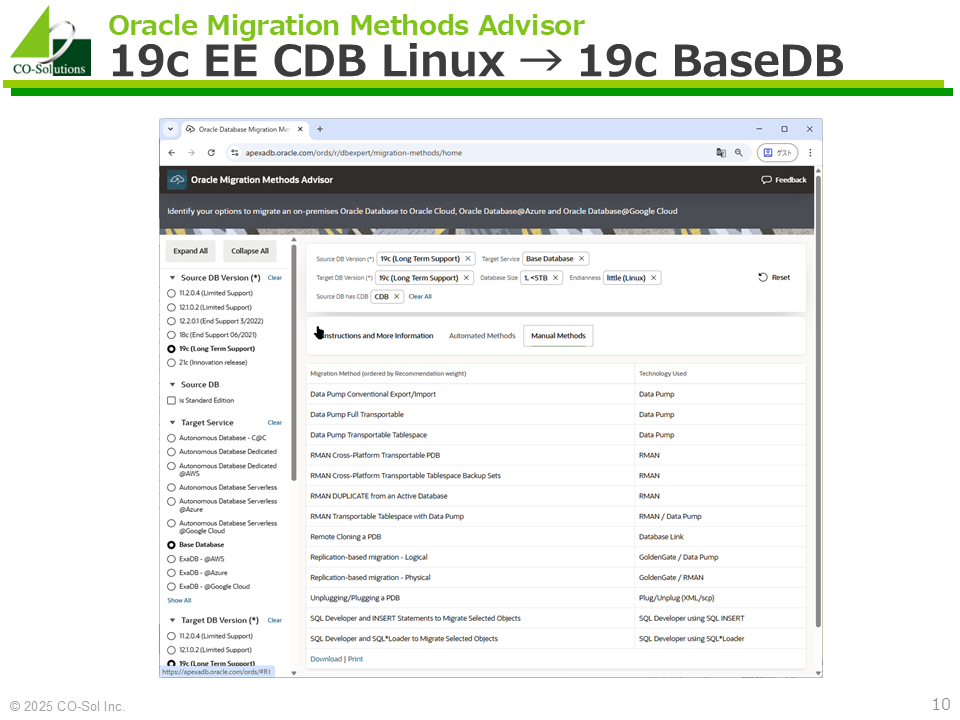The height and width of the screenshot is (720, 960).
Task: Click the Oracle Migration Methods Advisor cloud logo
Action: (x=177, y=179)
